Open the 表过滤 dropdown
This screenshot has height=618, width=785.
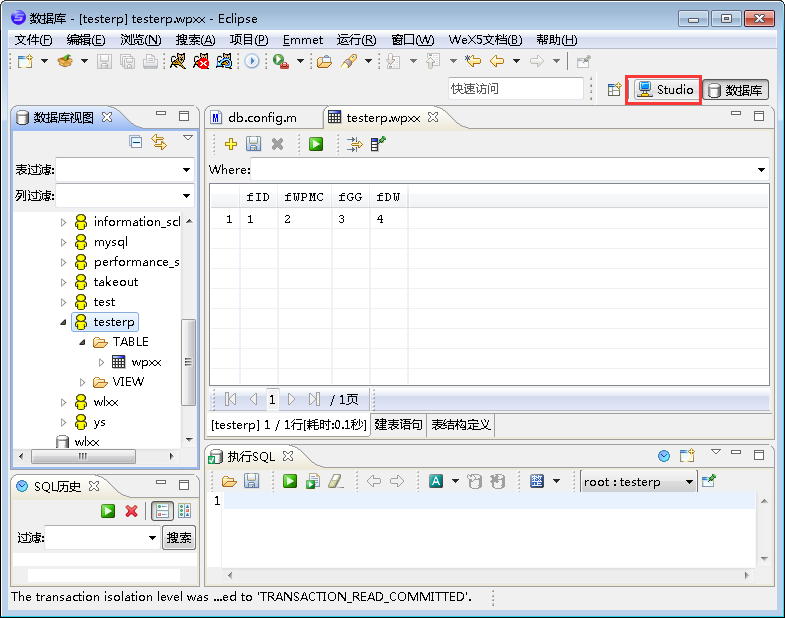pos(187,170)
